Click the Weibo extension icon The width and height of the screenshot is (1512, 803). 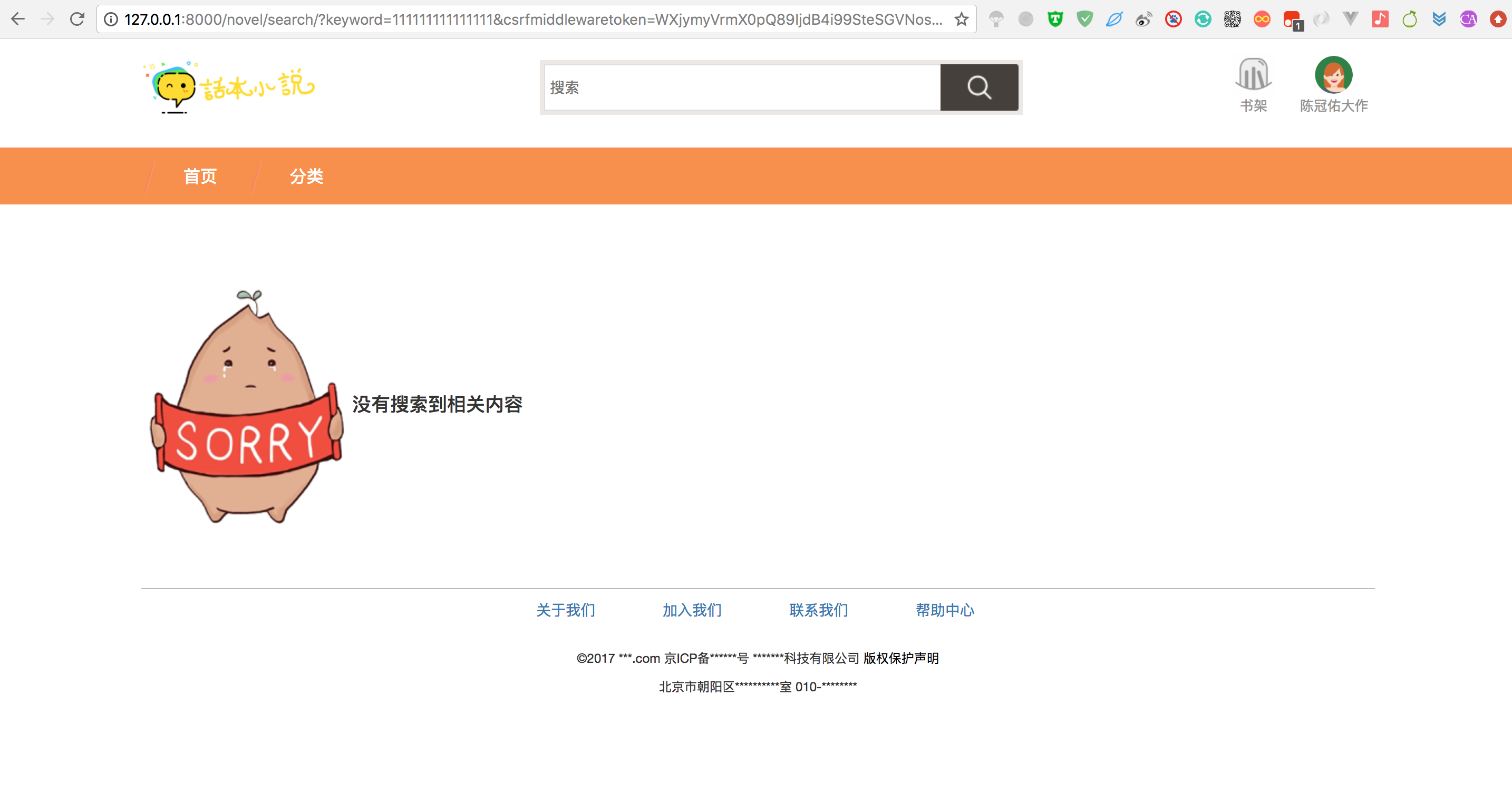[1143, 19]
